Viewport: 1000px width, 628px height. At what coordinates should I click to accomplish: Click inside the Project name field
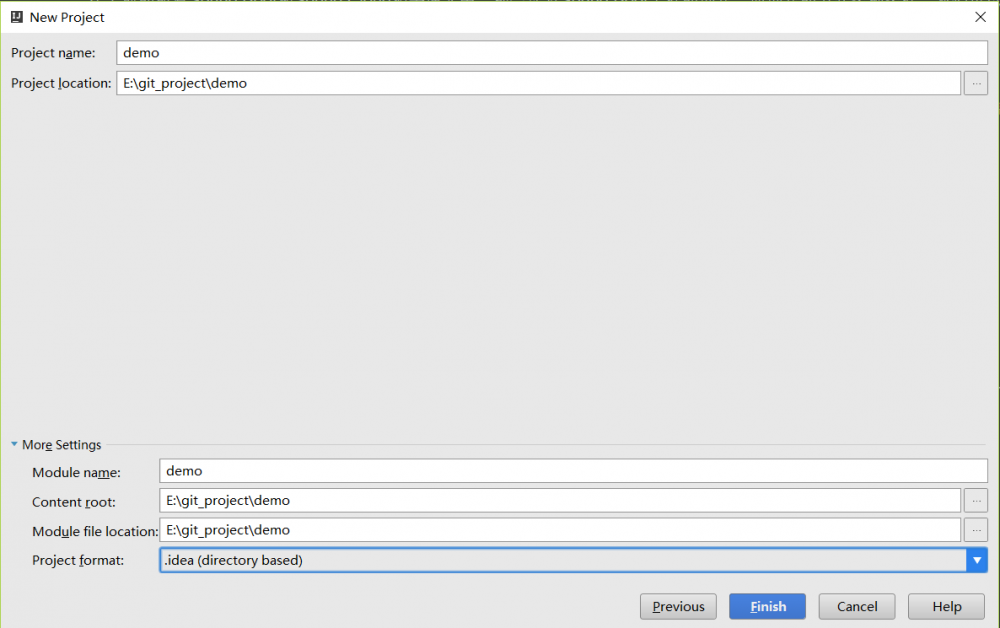point(400,52)
